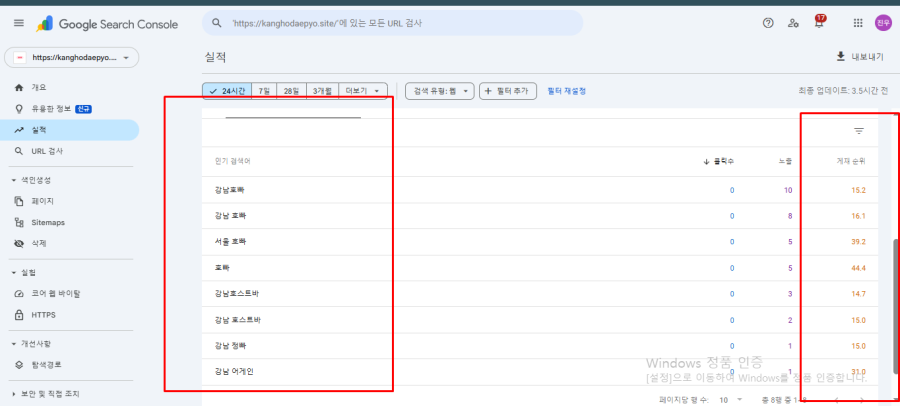Collapse the 색인생성 sidebar section
The width and height of the screenshot is (900, 406).
coord(13,180)
